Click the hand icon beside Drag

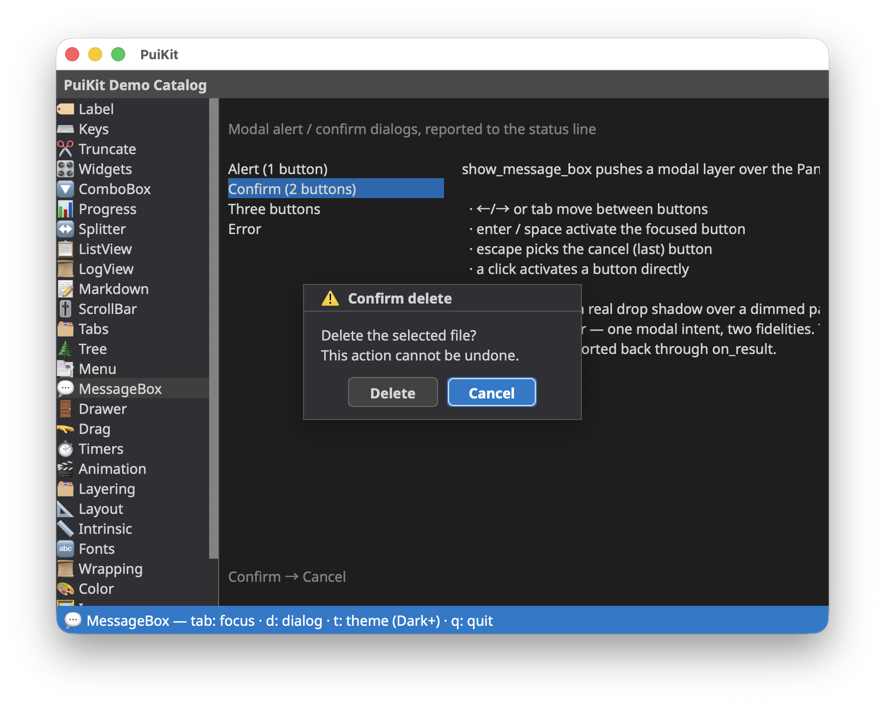tap(65, 429)
